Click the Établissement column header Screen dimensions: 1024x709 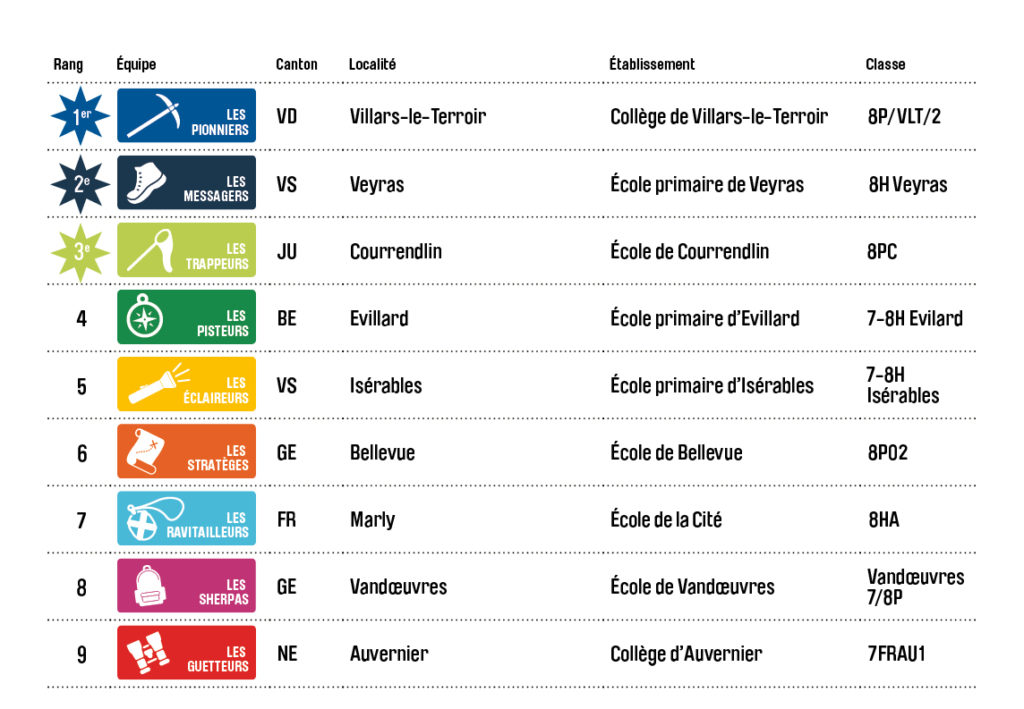point(652,65)
